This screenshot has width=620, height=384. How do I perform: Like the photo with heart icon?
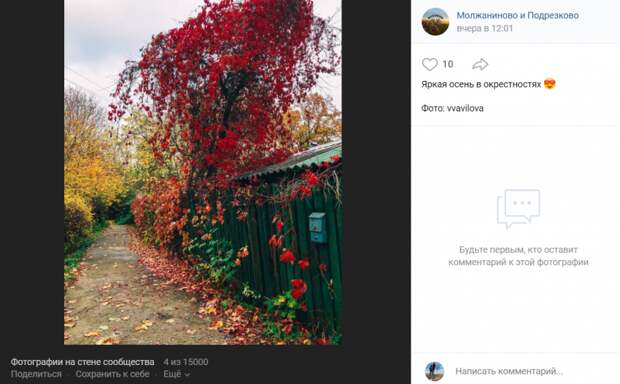[429, 64]
